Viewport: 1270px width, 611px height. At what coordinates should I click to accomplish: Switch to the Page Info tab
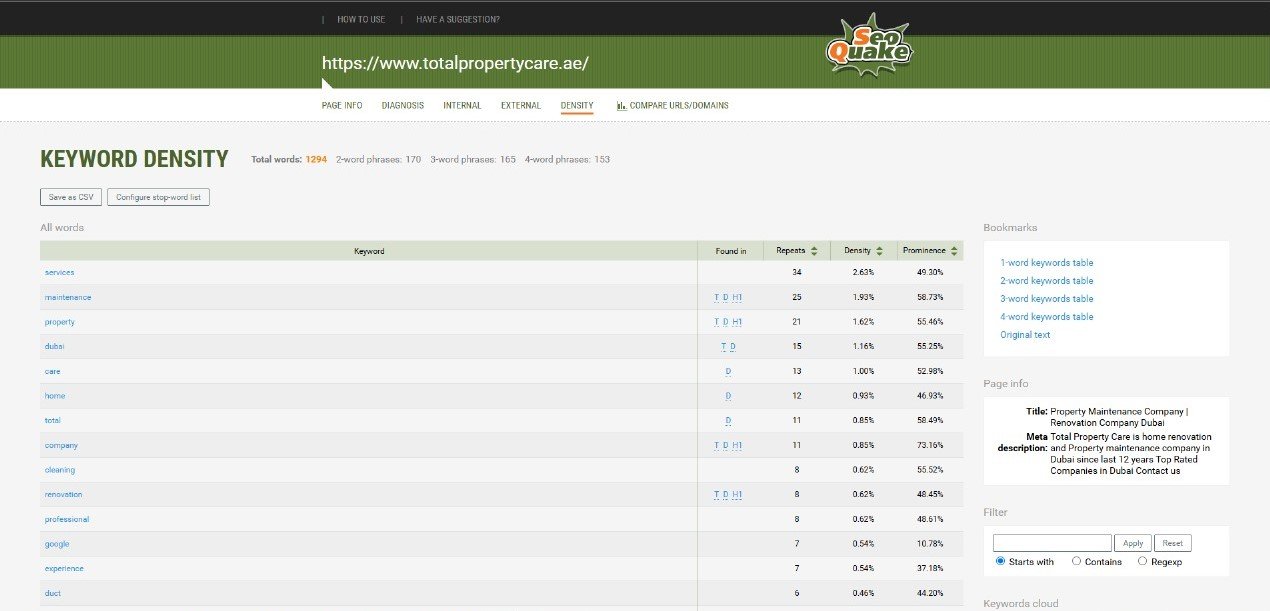click(x=342, y=105)
